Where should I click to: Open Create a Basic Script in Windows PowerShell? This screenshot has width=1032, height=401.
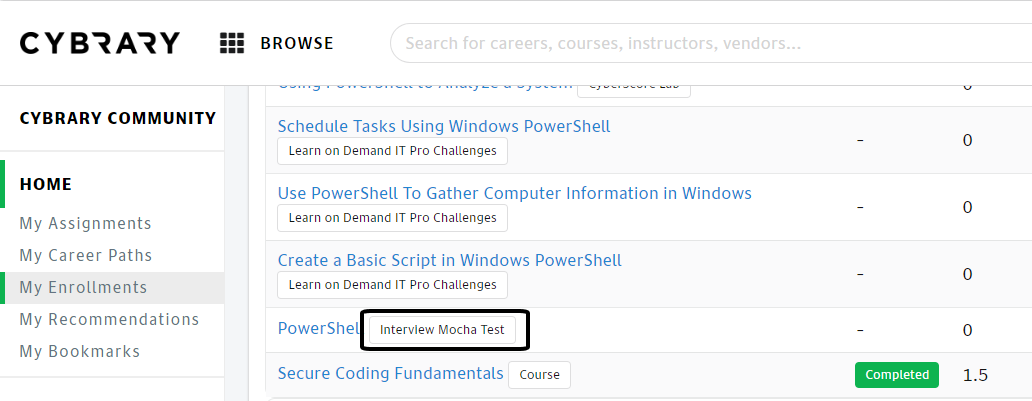[450, 260]
